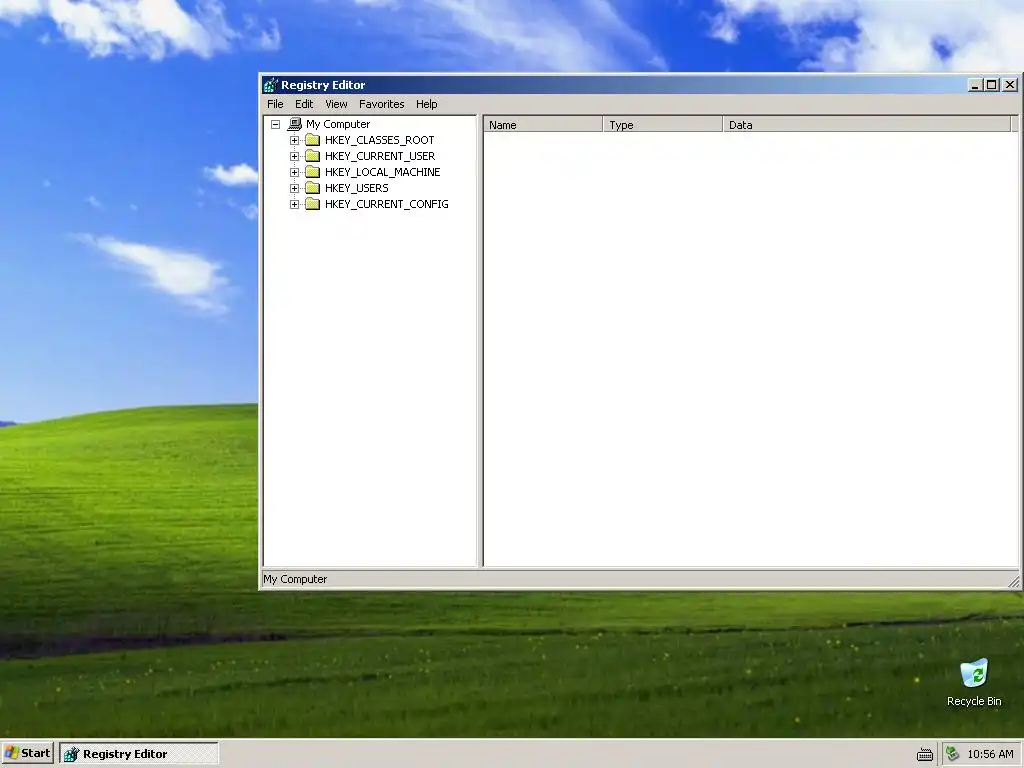Expand the HKEY_CURRENT_USER node
The width and height of the screenshot is (1024, 768).
(295, 156)
